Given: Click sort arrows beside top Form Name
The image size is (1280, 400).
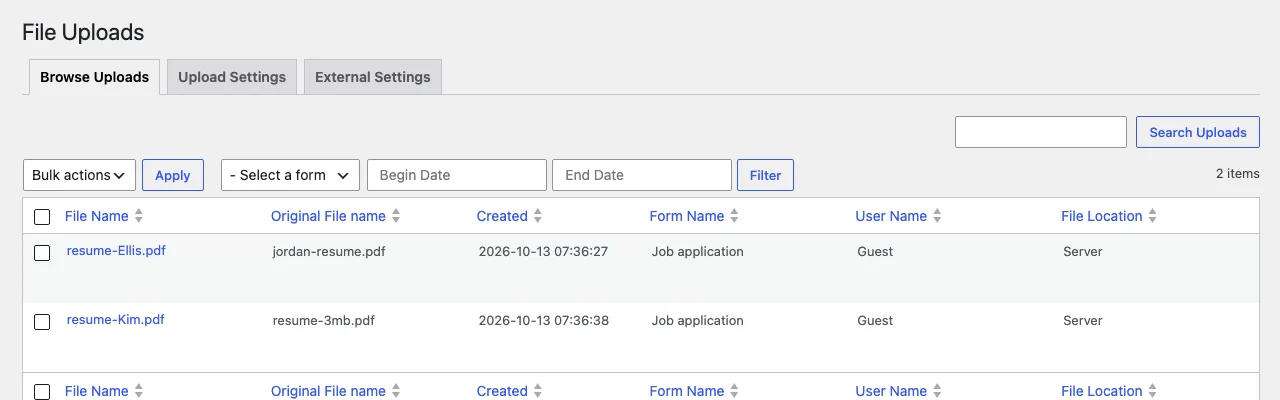Looking at the screenshot, I should pos(734,216).
